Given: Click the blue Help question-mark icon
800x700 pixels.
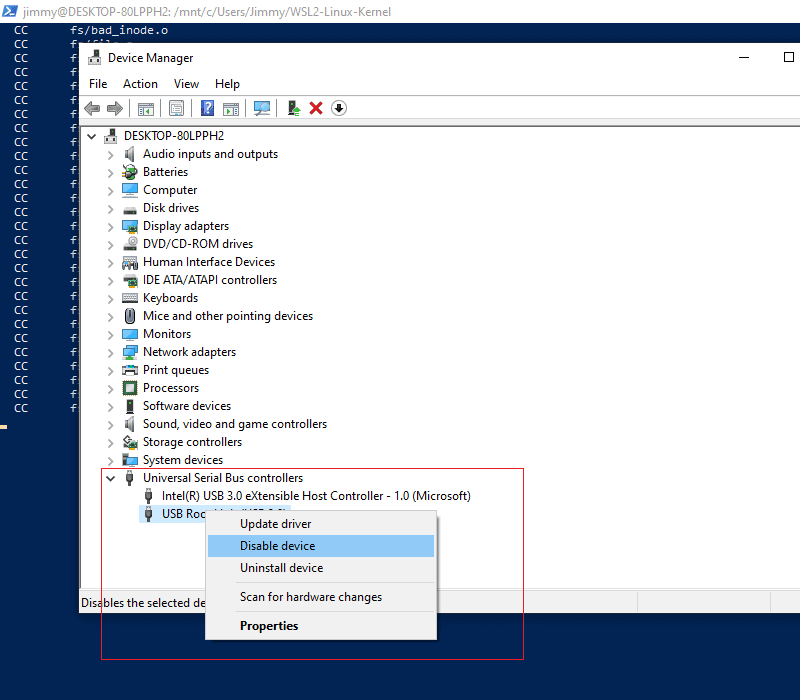Looking at the screenshot, I should pyautogui.click(x=207, y=108).
